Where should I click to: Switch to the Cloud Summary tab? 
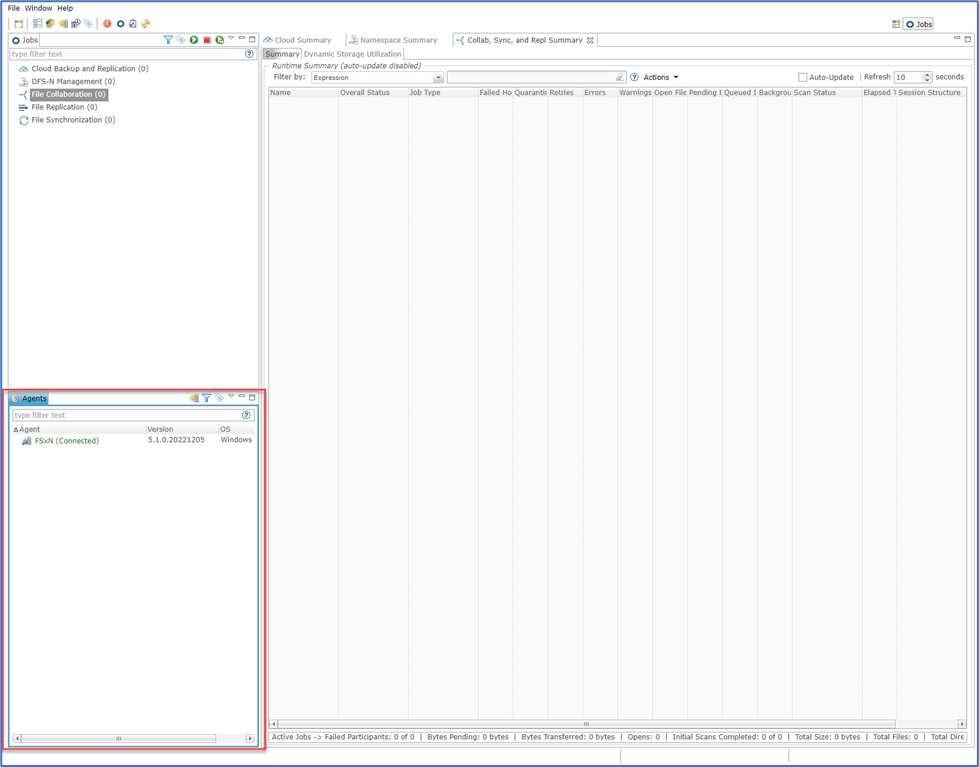click(x=302, y=40)
